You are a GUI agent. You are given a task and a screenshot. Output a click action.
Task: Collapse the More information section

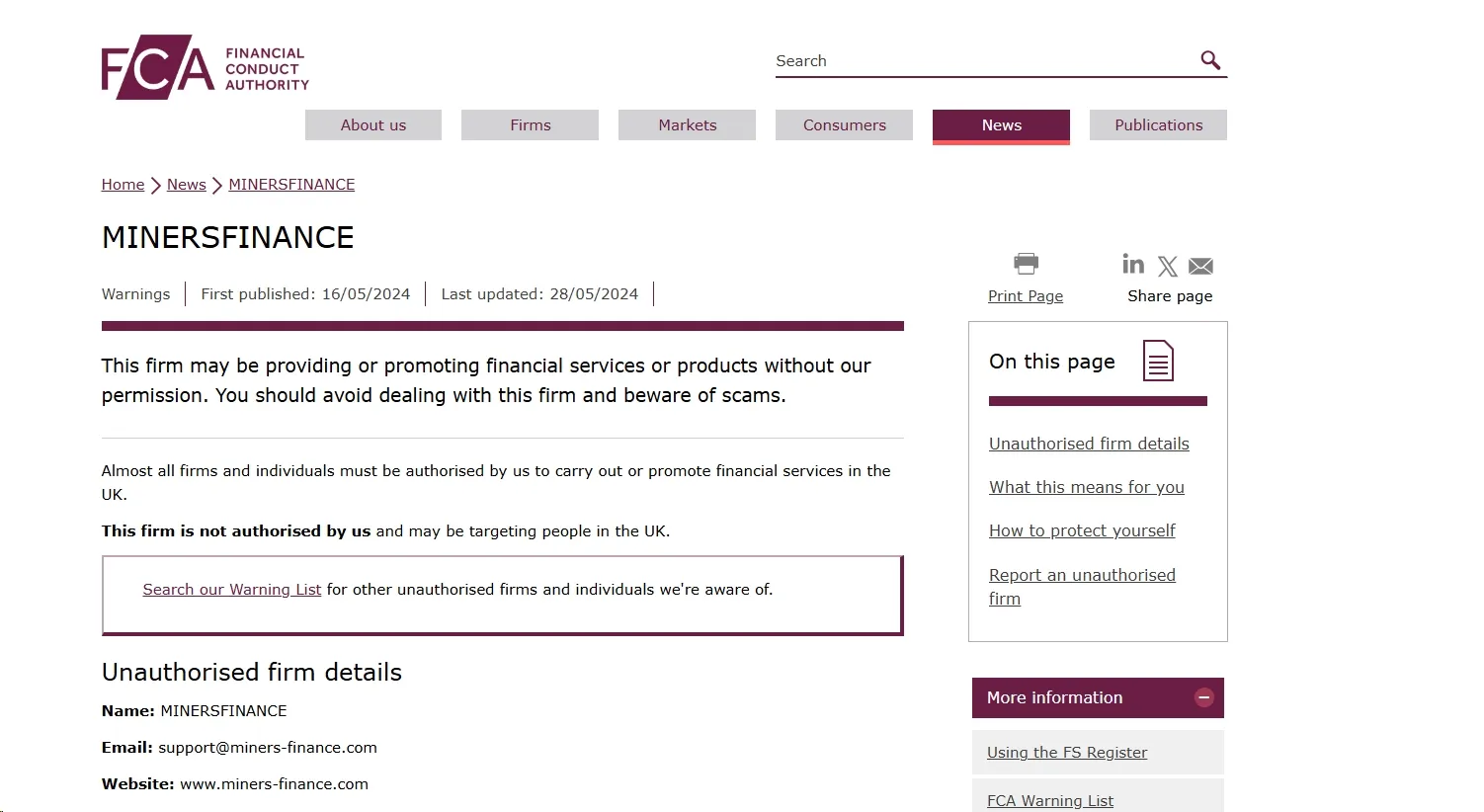(1204, 697)
